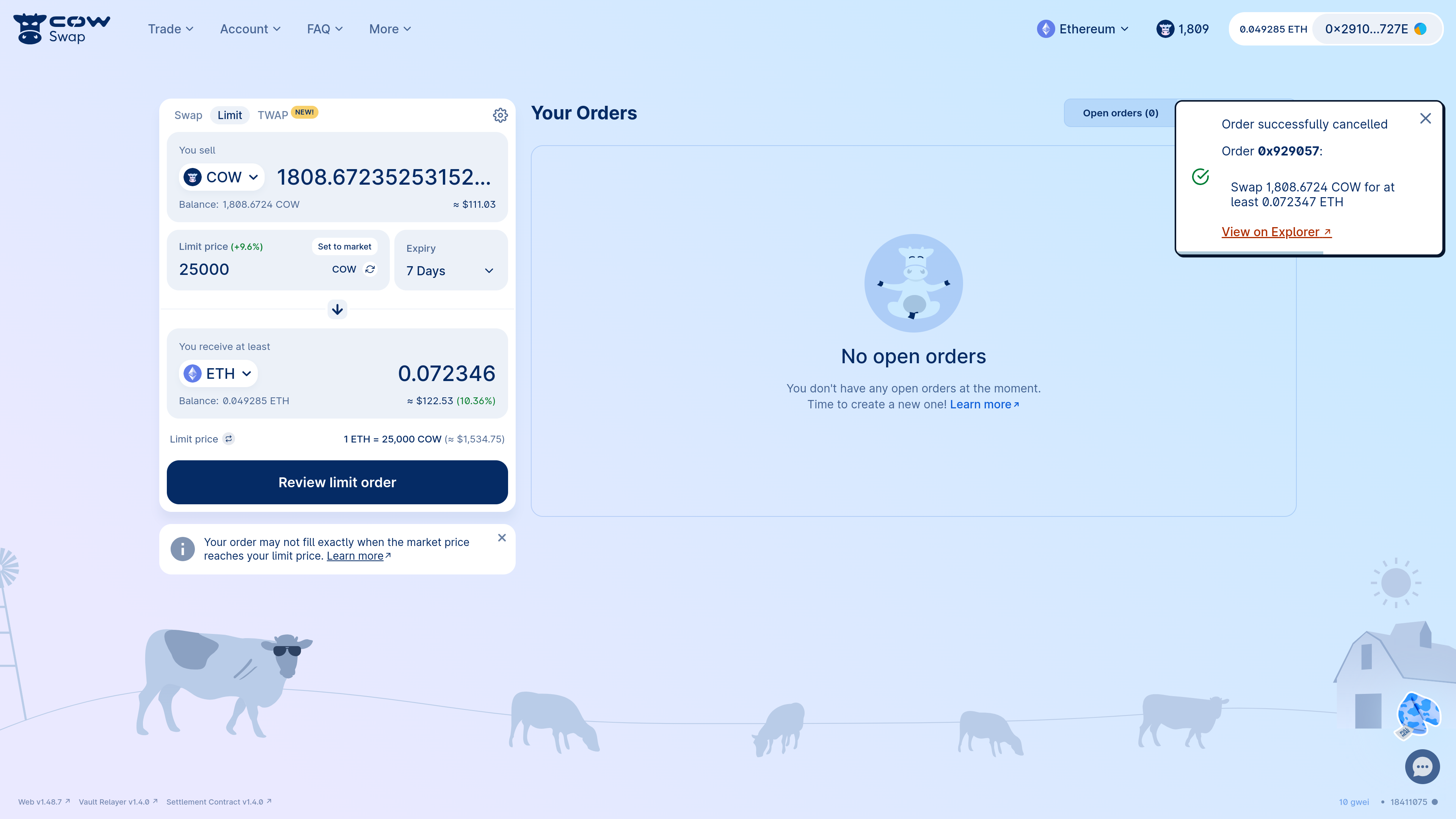Toggle the price direction next to Limit price label
This screenshot has height=819, width=1456.
(228, 439)
